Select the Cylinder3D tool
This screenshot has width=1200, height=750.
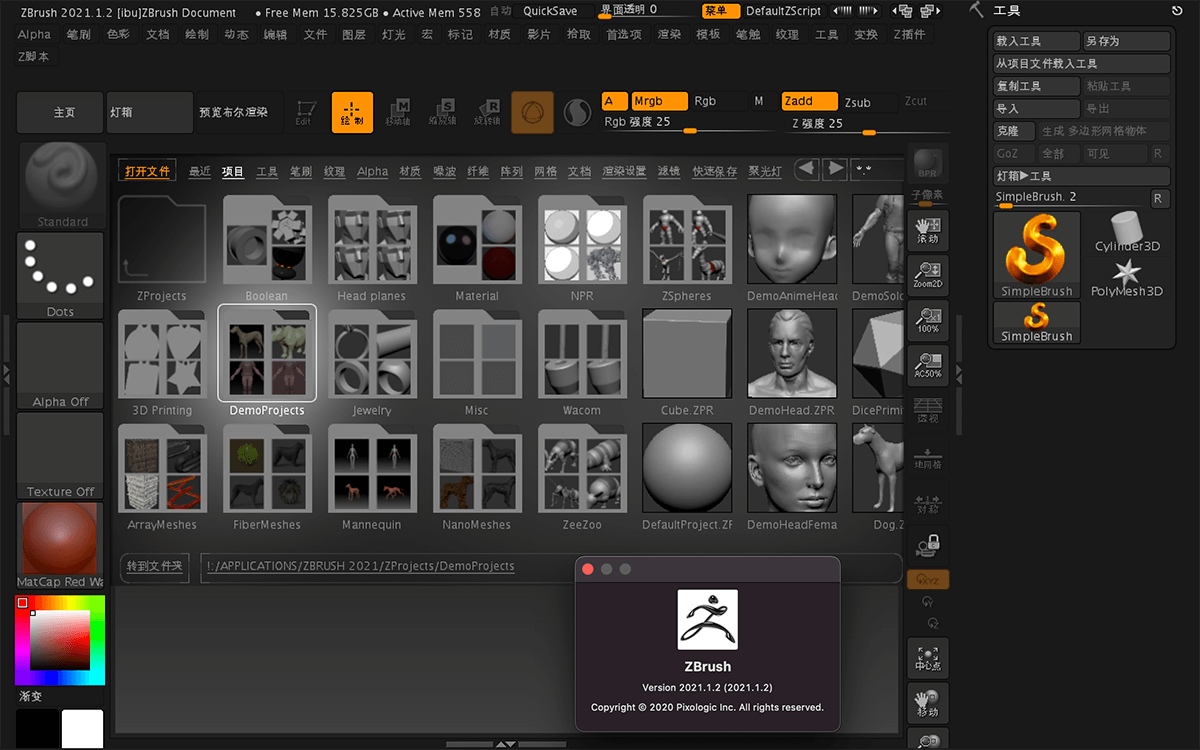click(1127, 232)
